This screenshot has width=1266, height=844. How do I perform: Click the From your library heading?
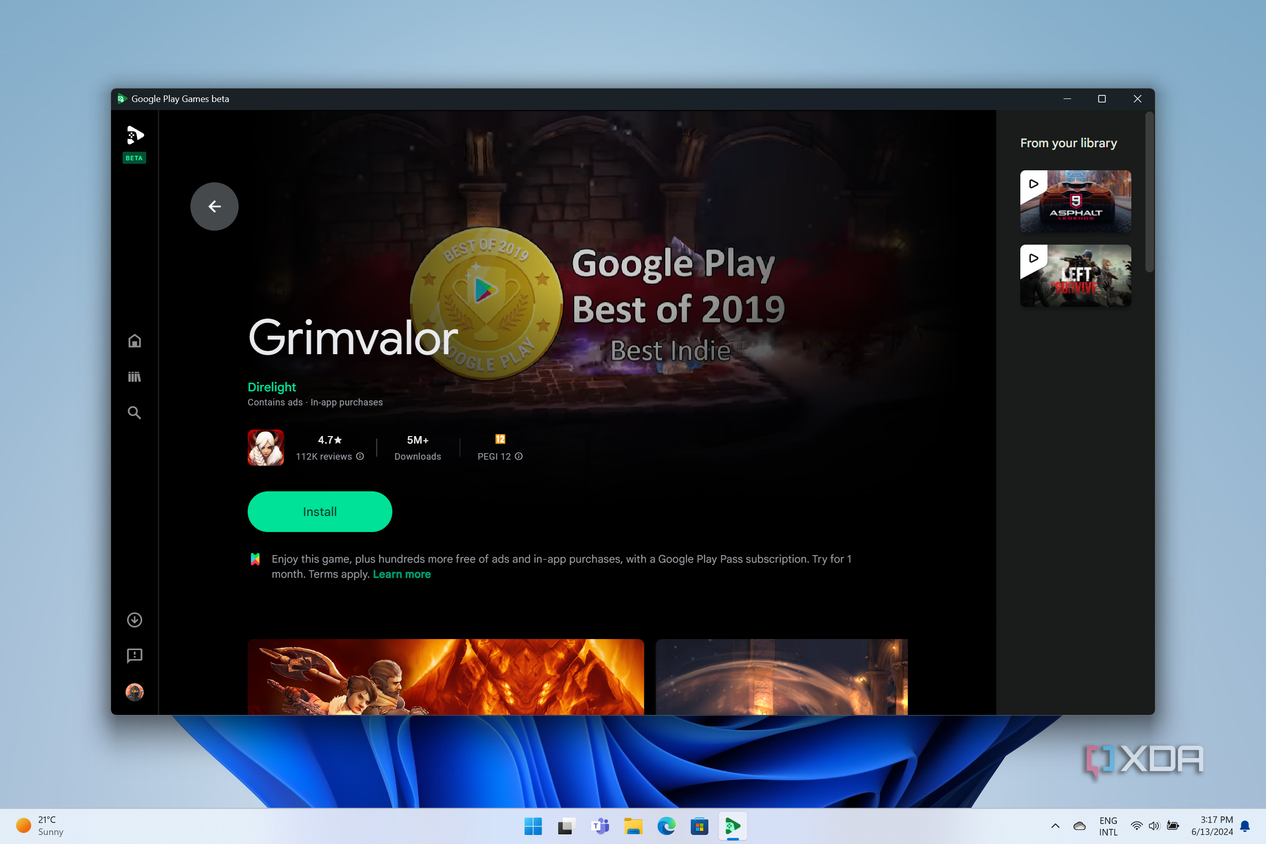point(1069,143)
